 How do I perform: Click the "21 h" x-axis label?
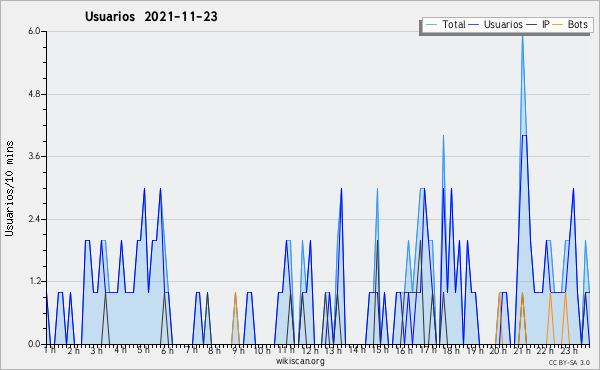522,350
